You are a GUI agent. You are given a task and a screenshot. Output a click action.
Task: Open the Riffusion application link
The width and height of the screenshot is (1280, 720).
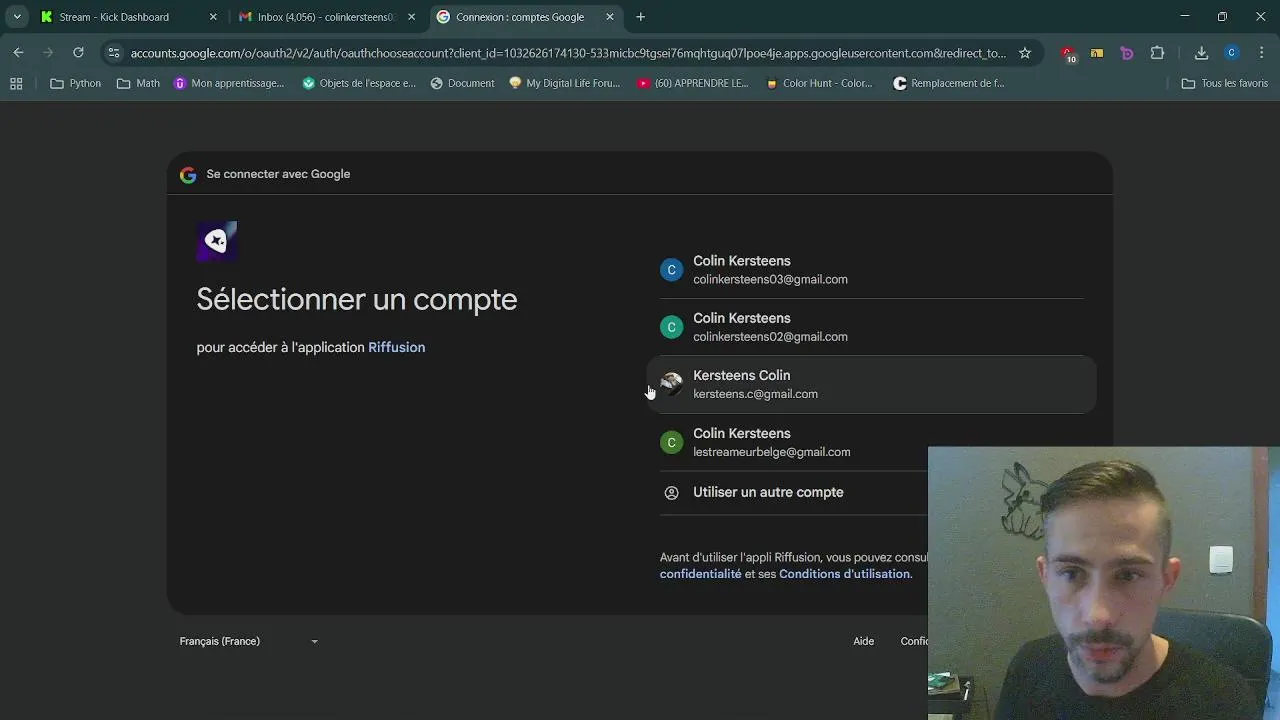point(397,347)
